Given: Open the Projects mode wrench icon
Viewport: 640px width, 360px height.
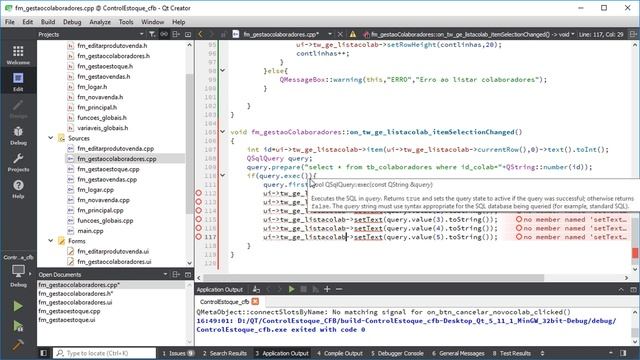Looking at the screenshot, I should click(18, 162).
